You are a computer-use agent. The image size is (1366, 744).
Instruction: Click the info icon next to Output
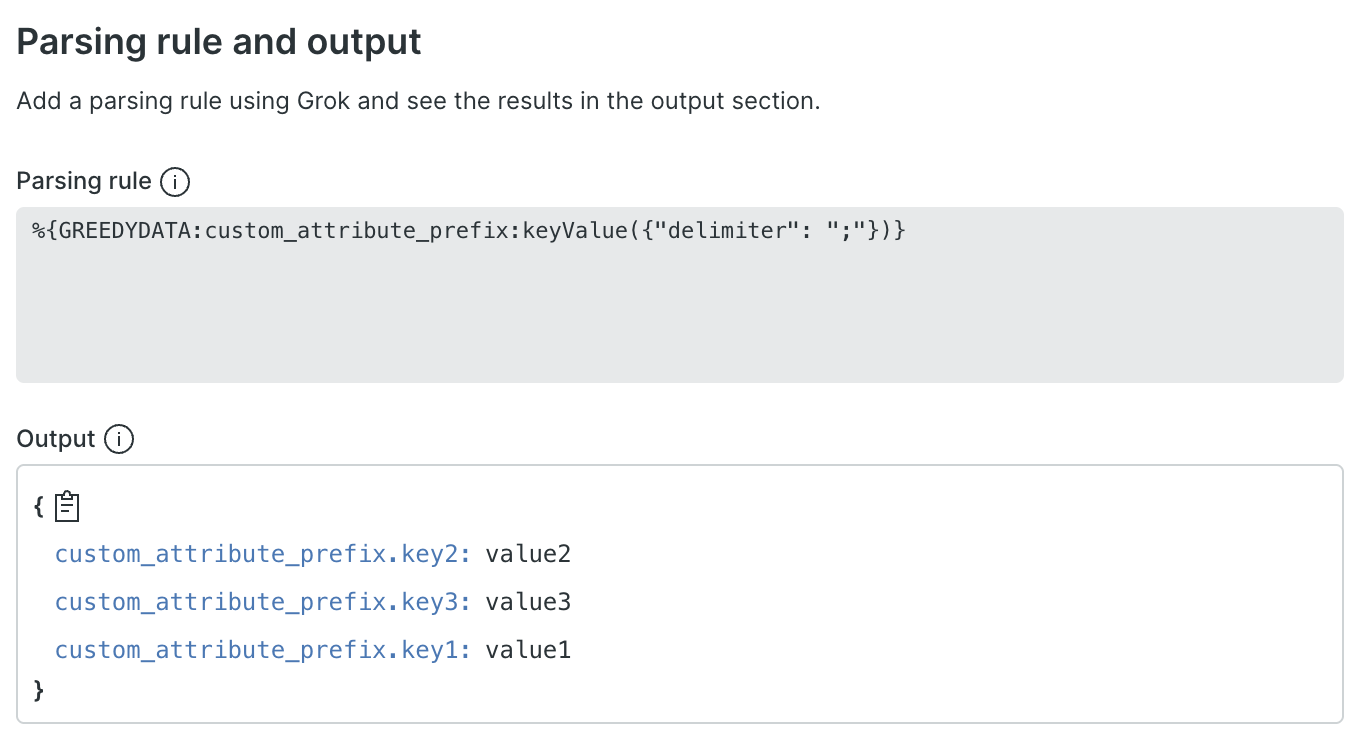[x=119, y=439]
